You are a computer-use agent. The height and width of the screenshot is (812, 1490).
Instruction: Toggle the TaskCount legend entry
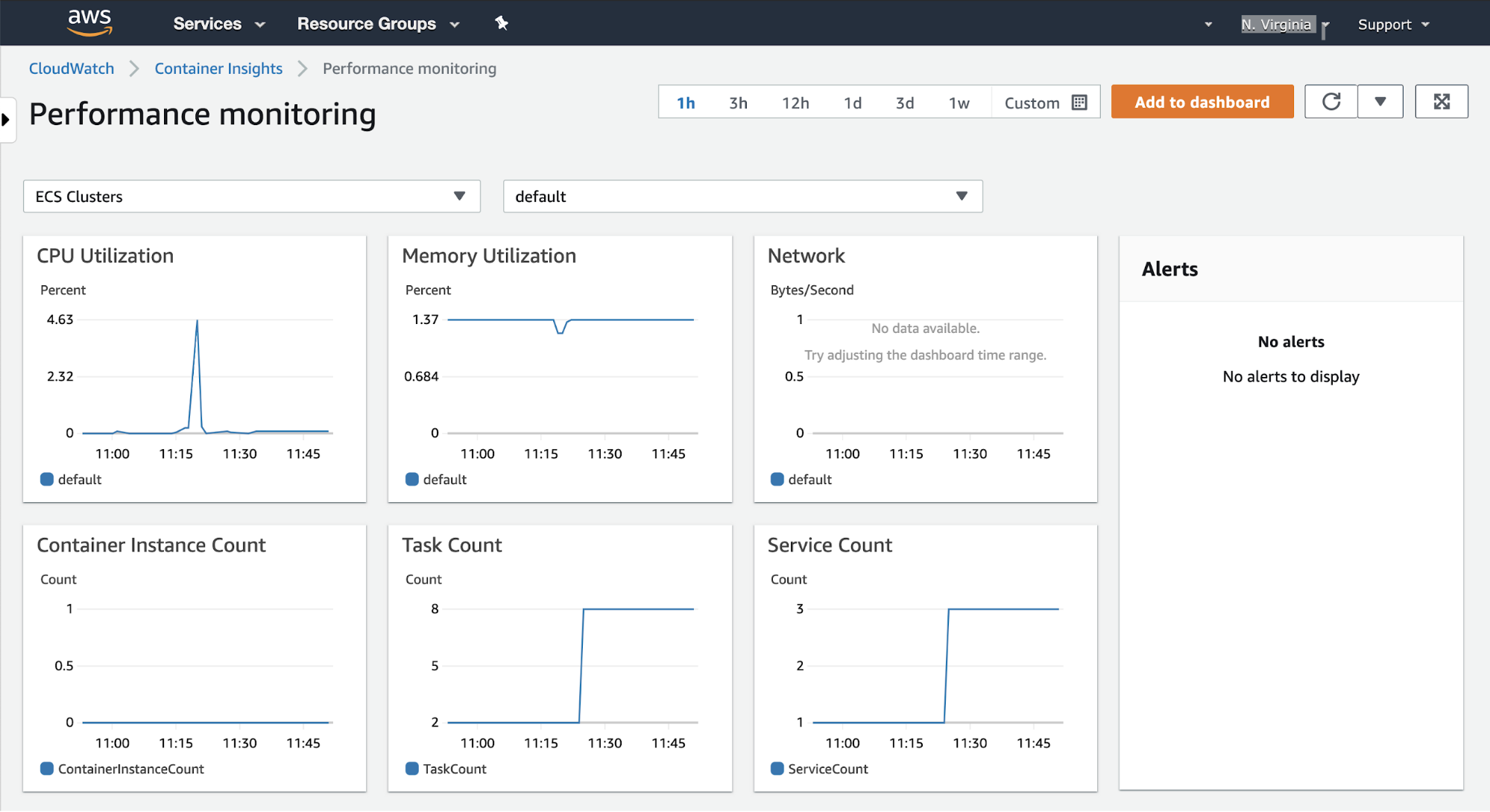click(446, 768)
